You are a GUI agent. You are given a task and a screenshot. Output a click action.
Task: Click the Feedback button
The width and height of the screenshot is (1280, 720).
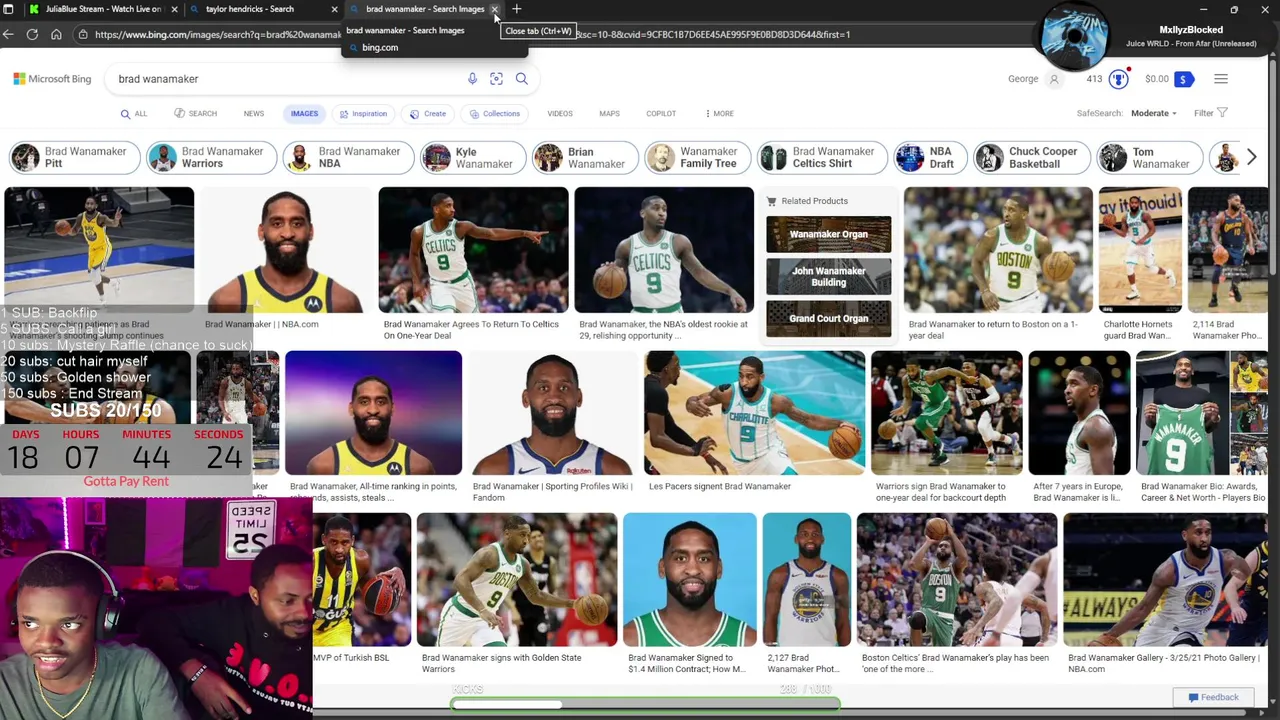coord(1213,697)
